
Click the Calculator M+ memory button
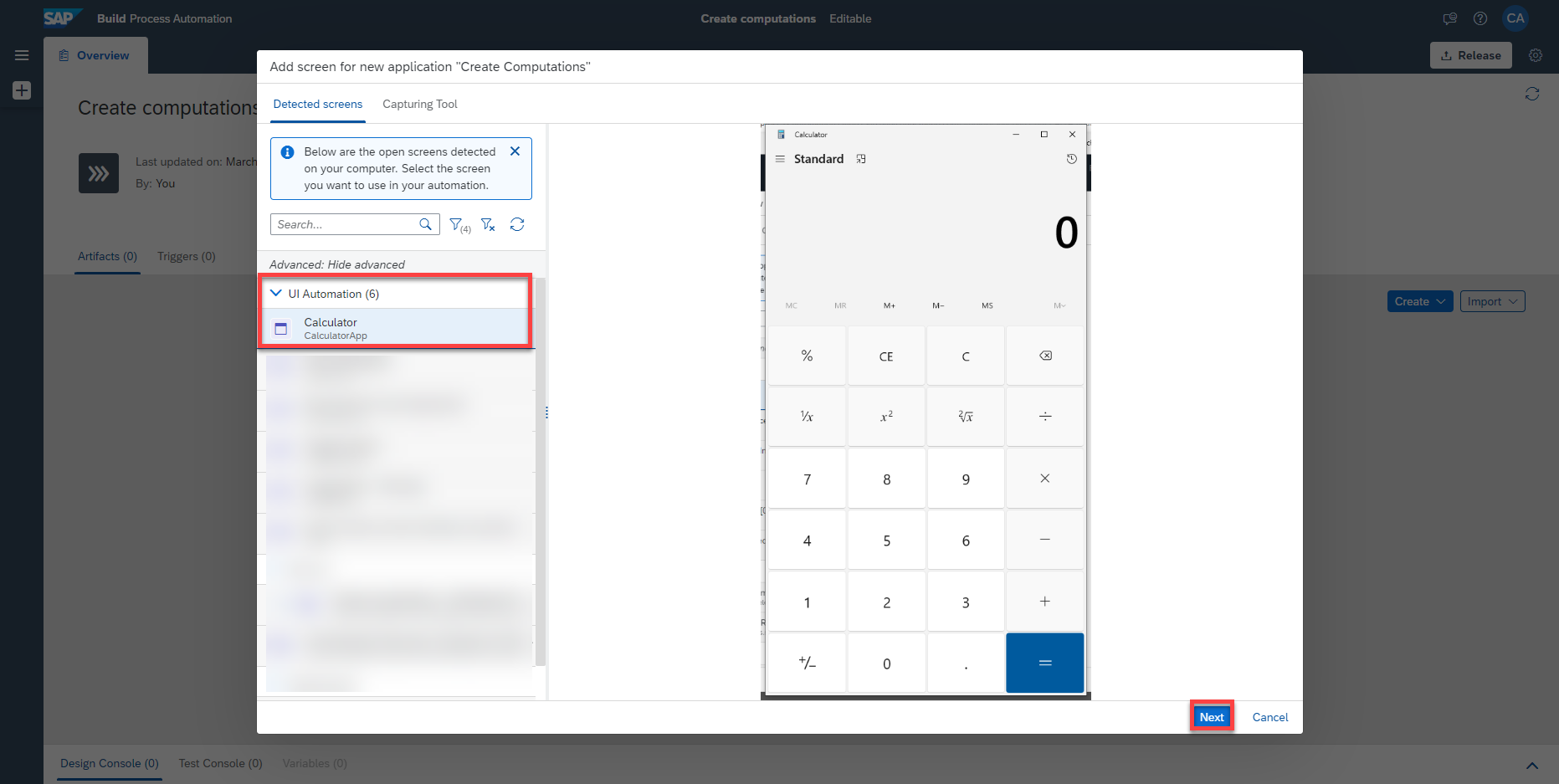(x=890, y=305)
